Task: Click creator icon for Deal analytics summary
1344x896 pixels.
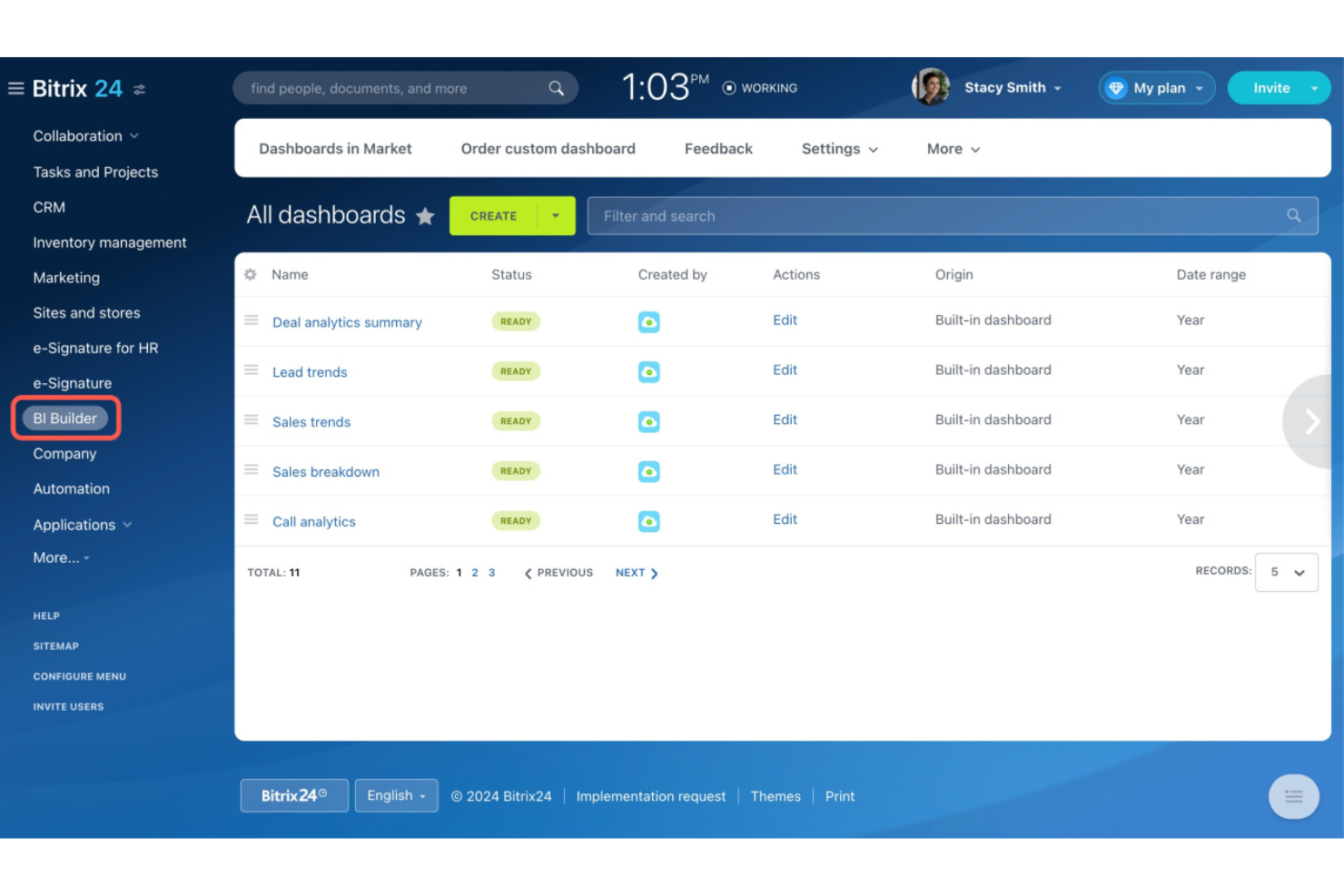Action: 648,322
